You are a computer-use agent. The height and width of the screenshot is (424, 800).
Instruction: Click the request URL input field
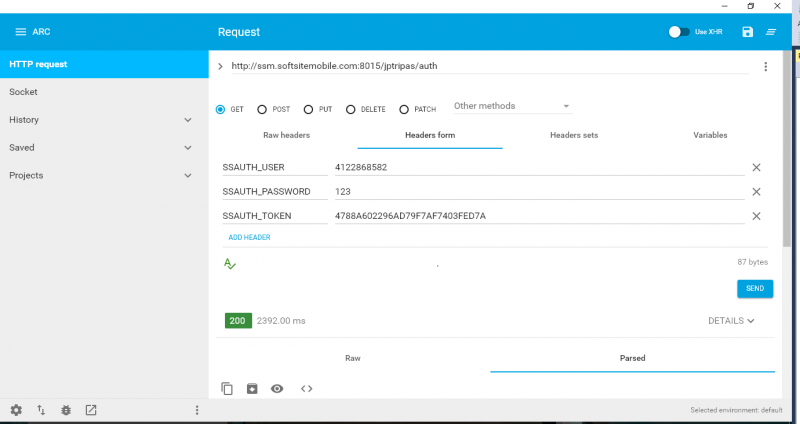pyautogui.click(x=490, y=66)
